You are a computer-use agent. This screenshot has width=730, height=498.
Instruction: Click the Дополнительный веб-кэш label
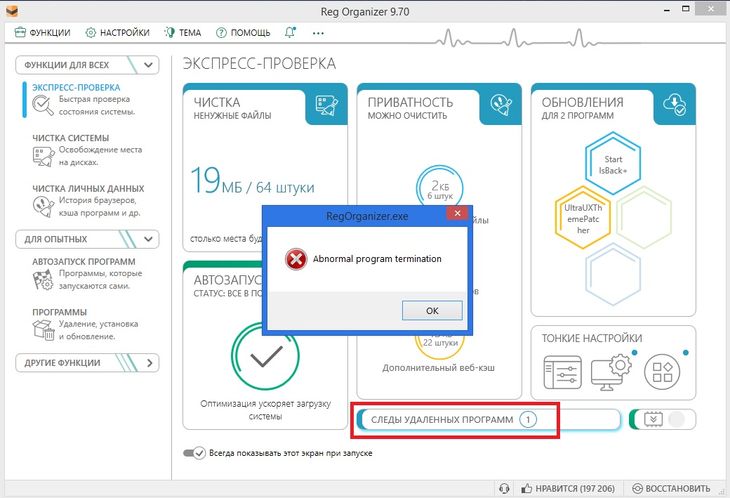(439, 368)
